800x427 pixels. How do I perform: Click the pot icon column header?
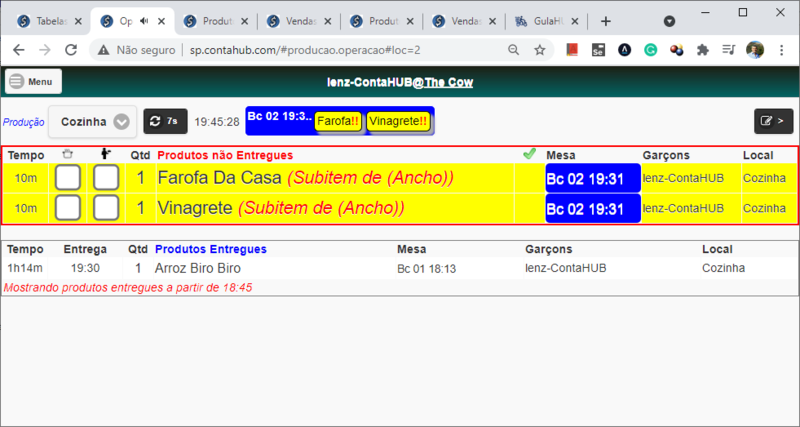pos(67,154)
